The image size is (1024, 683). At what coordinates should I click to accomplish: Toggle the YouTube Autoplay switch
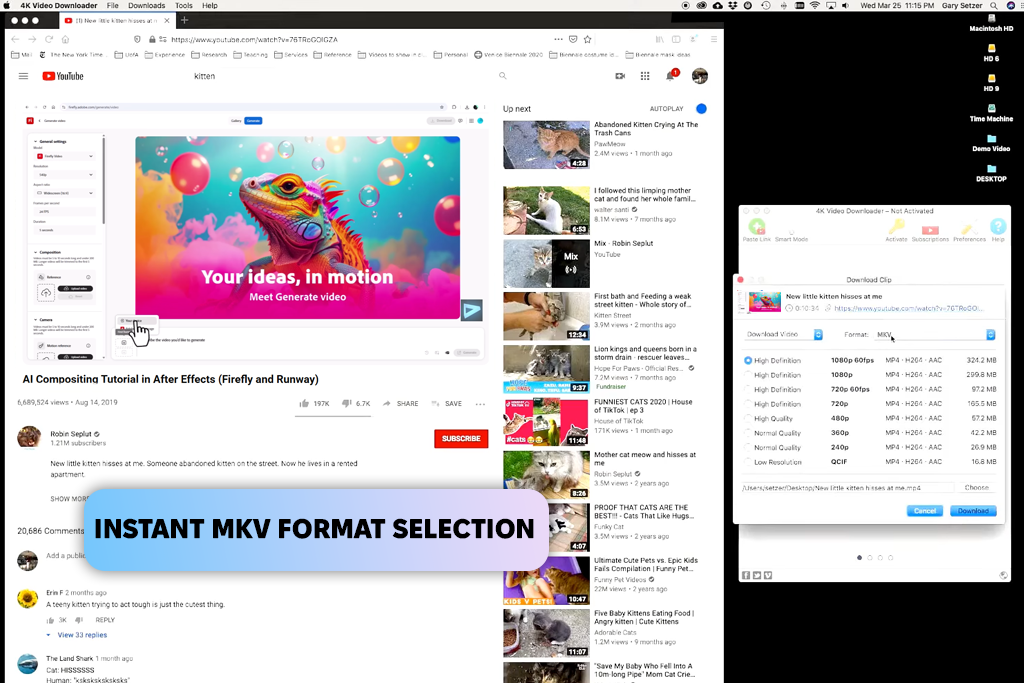pyautogui.click(x=701, y=108)
